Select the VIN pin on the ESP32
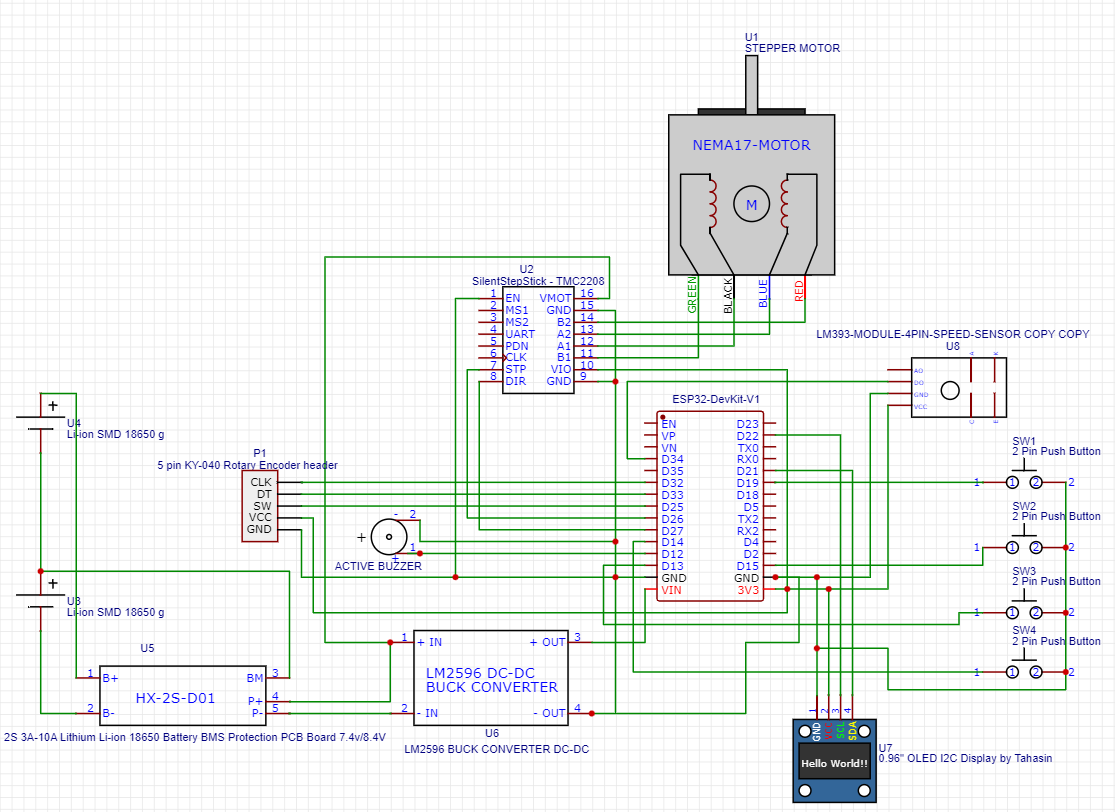Viewport: 1115px width, 812px height. pos(672,591)
